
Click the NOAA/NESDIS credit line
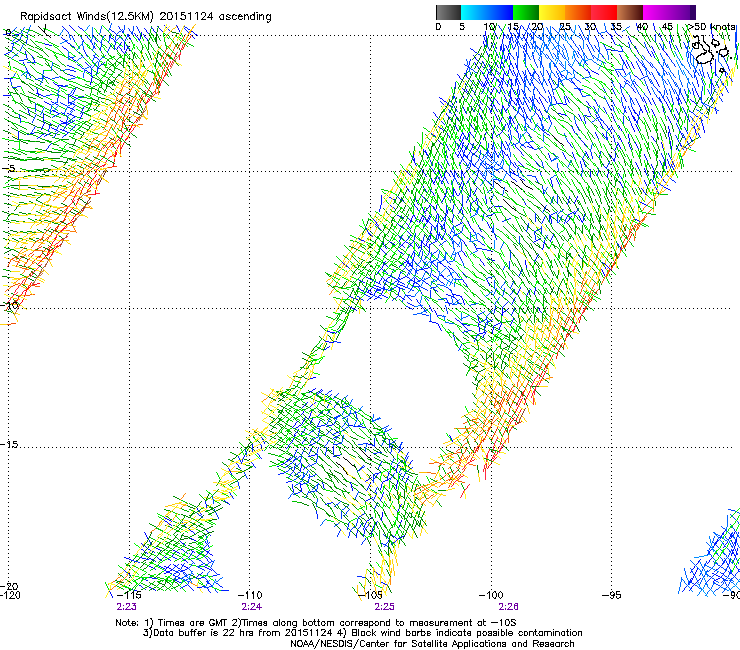[x=432, y=644]
